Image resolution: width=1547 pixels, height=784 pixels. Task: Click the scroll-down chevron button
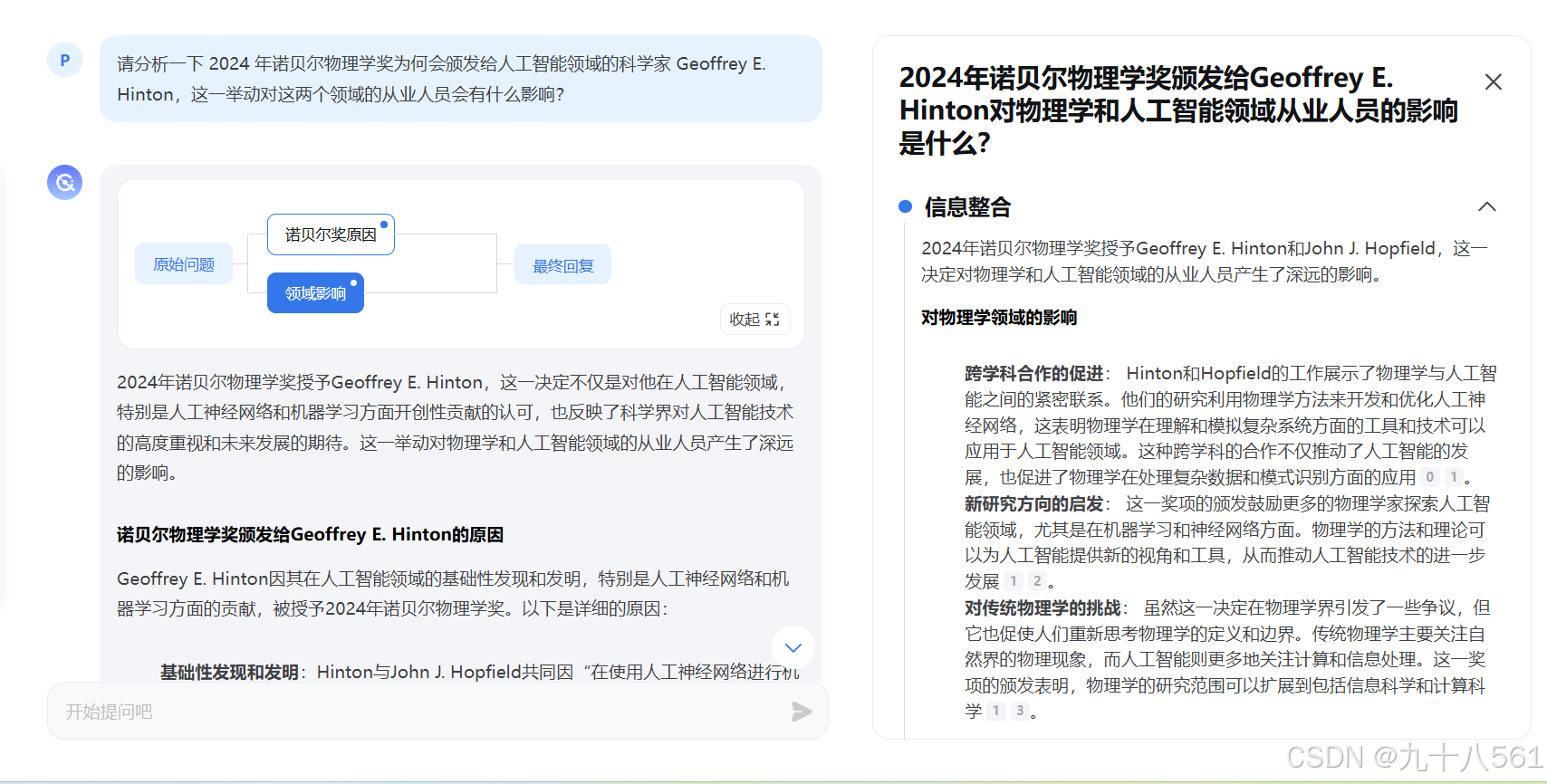click(793, 647)
